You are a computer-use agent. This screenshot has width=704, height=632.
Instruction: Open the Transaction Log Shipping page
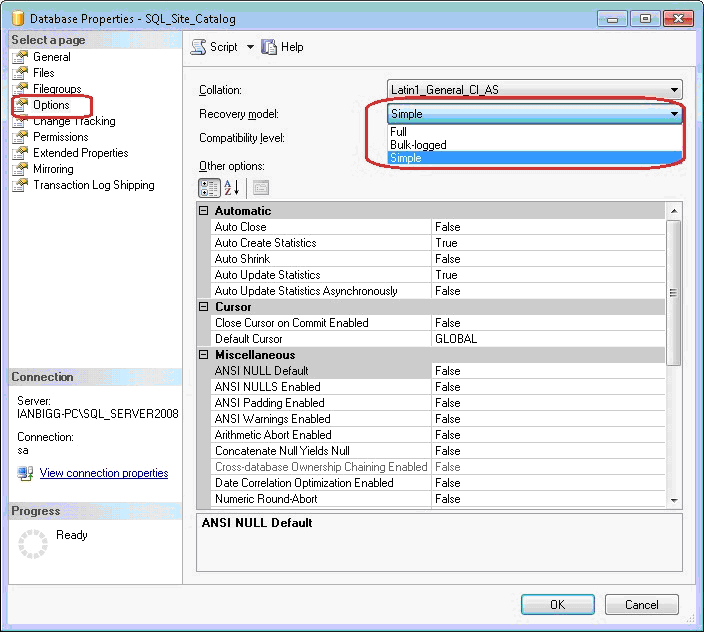(93, 185)
